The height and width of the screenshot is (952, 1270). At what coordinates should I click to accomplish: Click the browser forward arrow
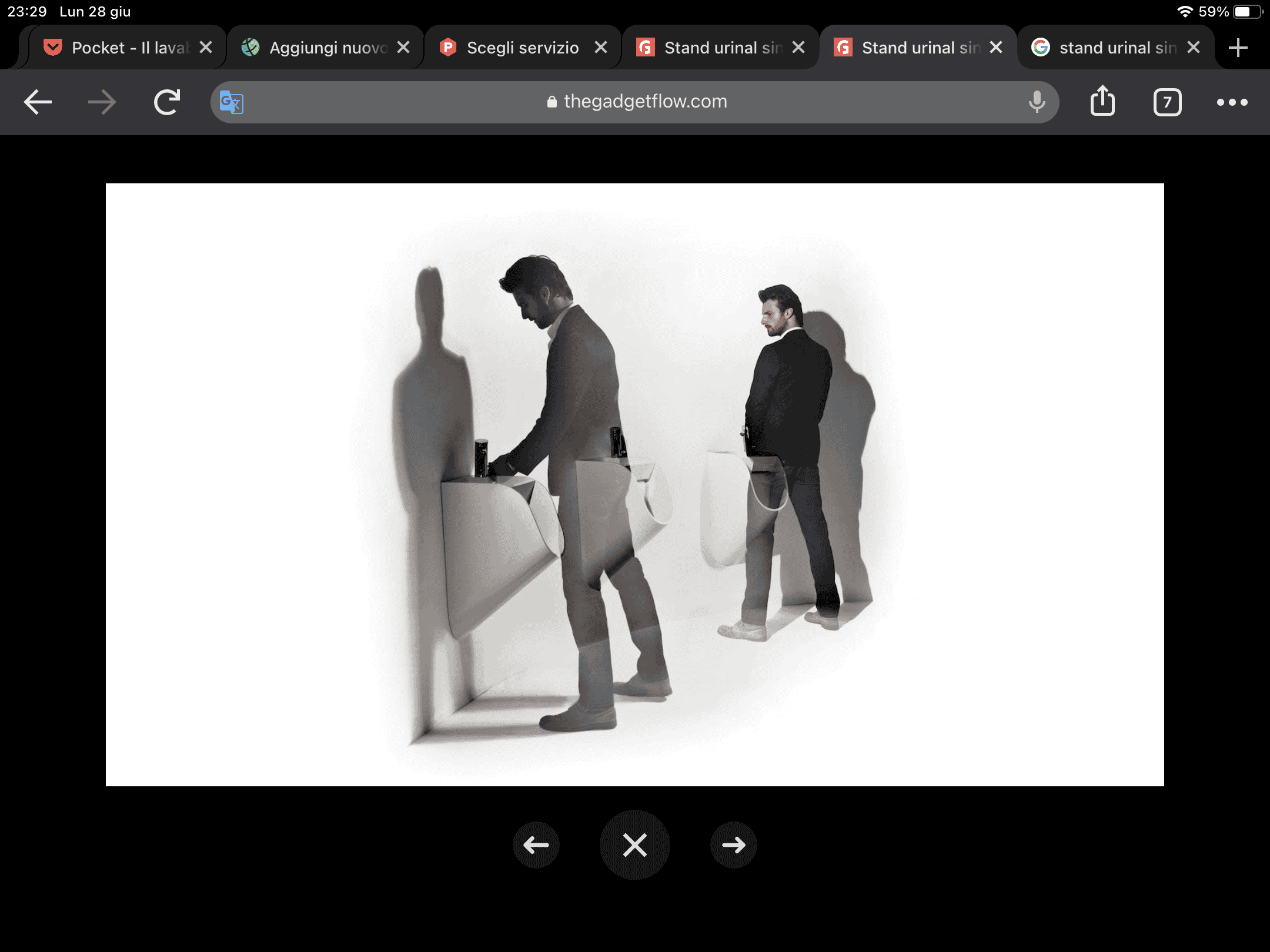[x=102, y=102]
